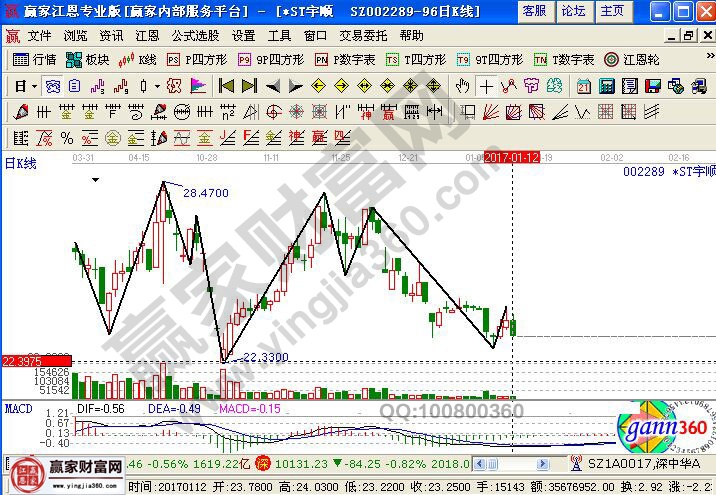
Task: Click the 论坛 forum button
Action: [x=574, y=11]
